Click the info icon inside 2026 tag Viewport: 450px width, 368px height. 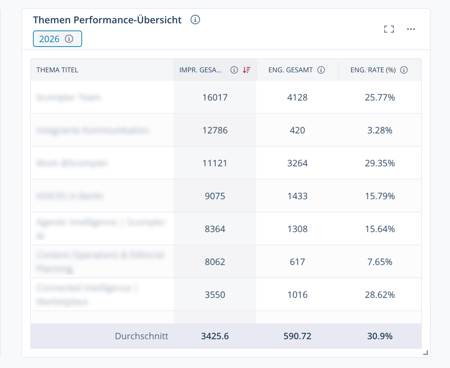click(x=69, y=39)
